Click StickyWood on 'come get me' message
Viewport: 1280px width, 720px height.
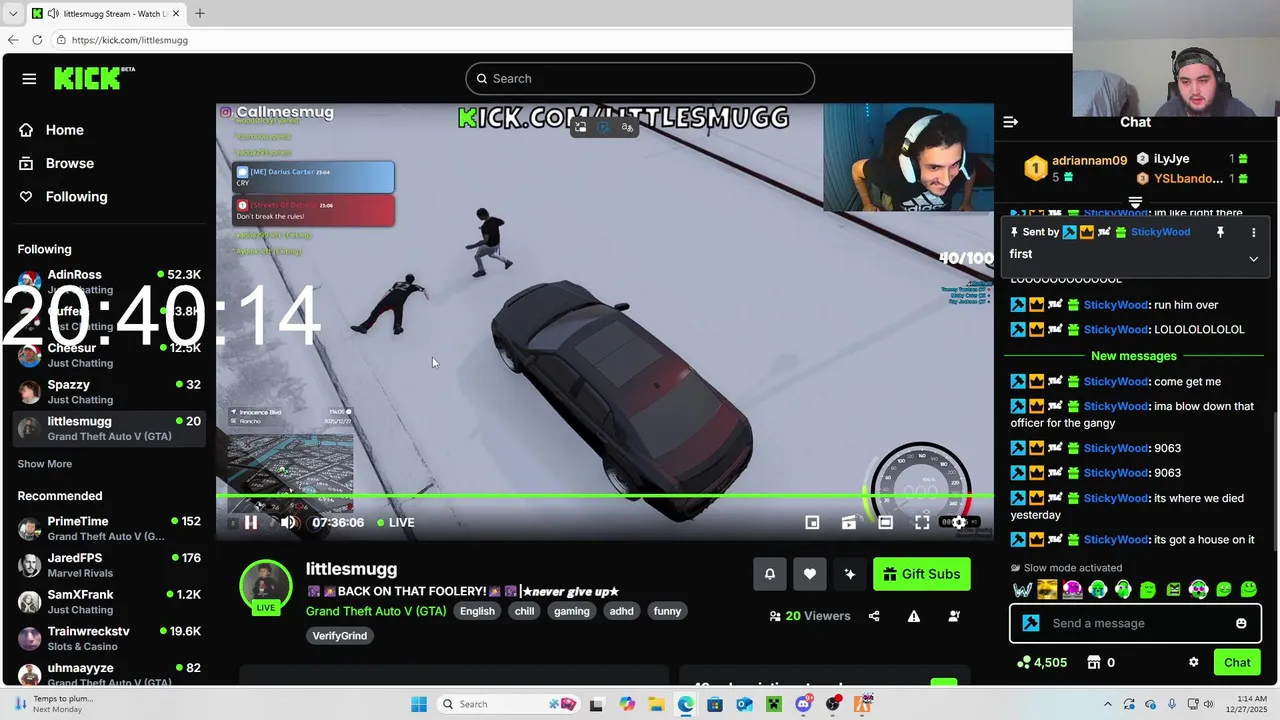click(1115, 381)
